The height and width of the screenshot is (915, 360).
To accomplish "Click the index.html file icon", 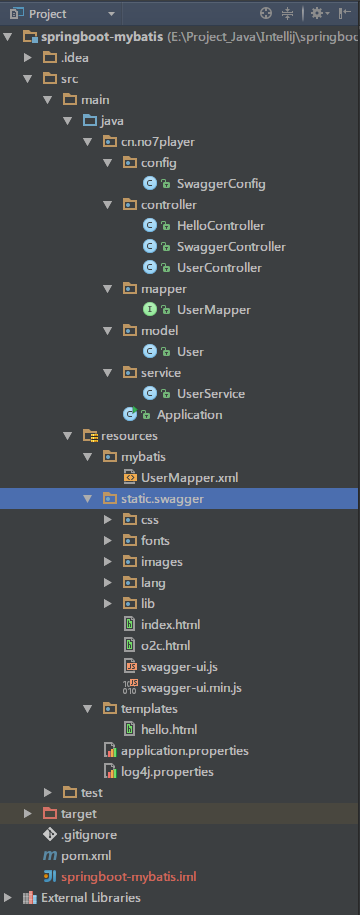I will point(130,624).
